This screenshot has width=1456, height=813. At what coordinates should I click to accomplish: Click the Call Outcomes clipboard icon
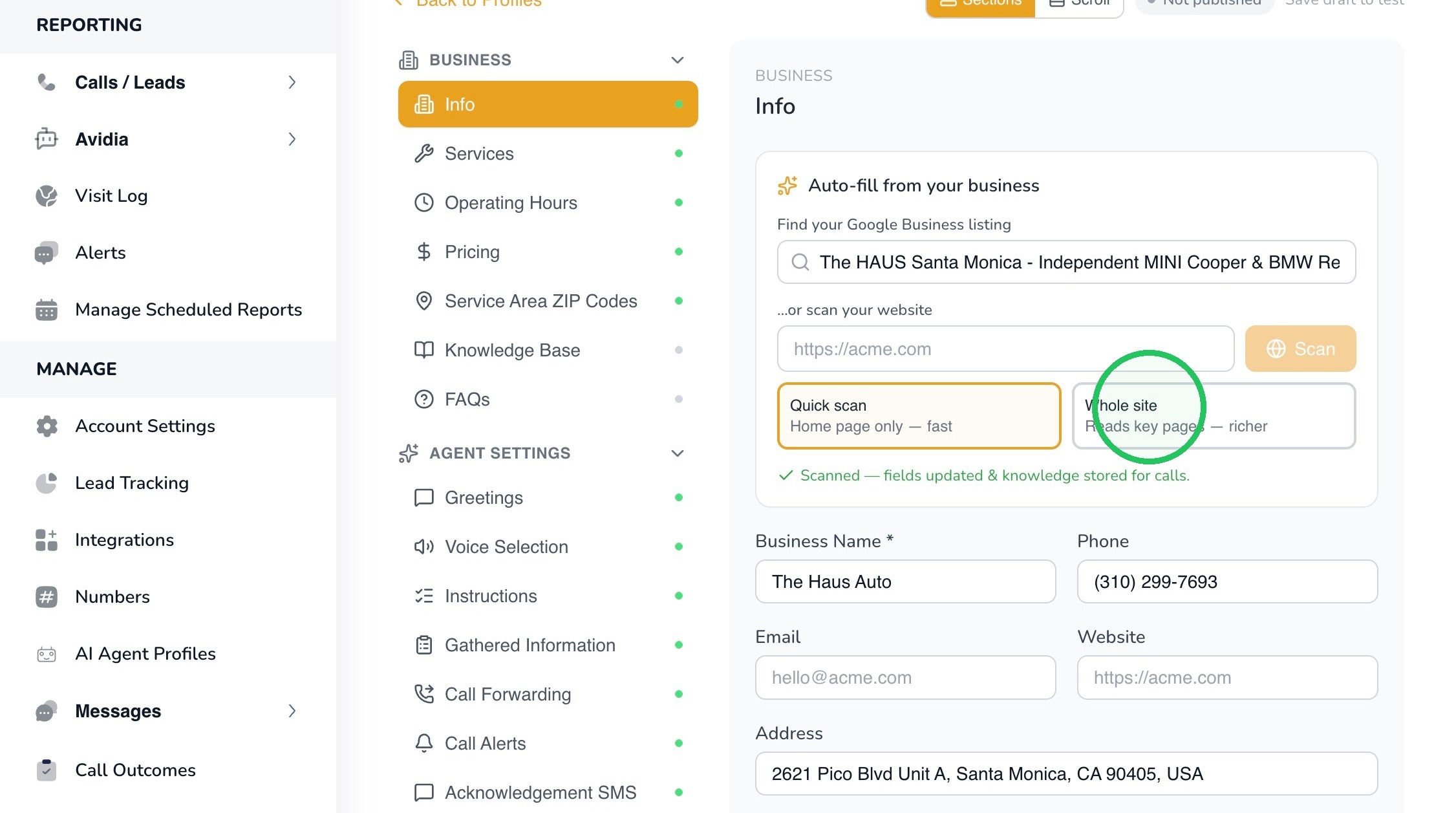point(46,770)
